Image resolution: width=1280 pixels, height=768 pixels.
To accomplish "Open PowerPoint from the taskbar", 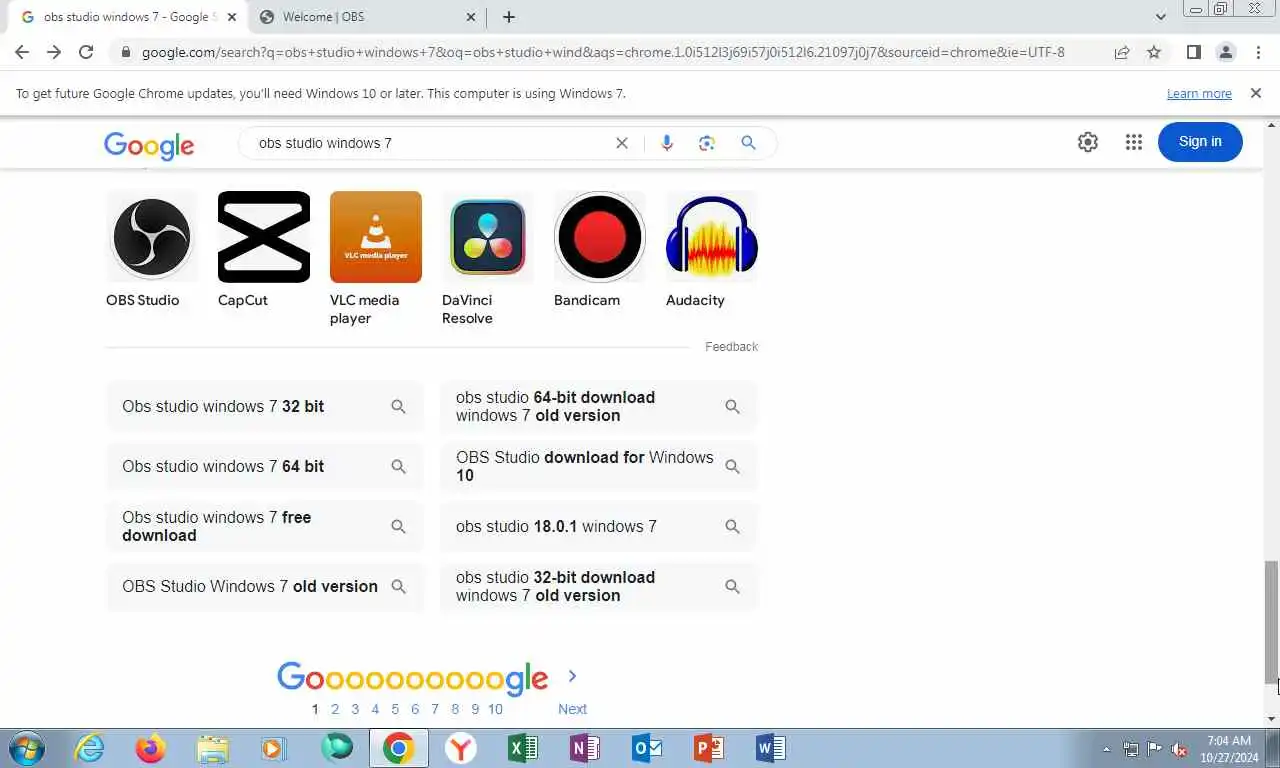I will pyautogui.click(x=709, y=748).
